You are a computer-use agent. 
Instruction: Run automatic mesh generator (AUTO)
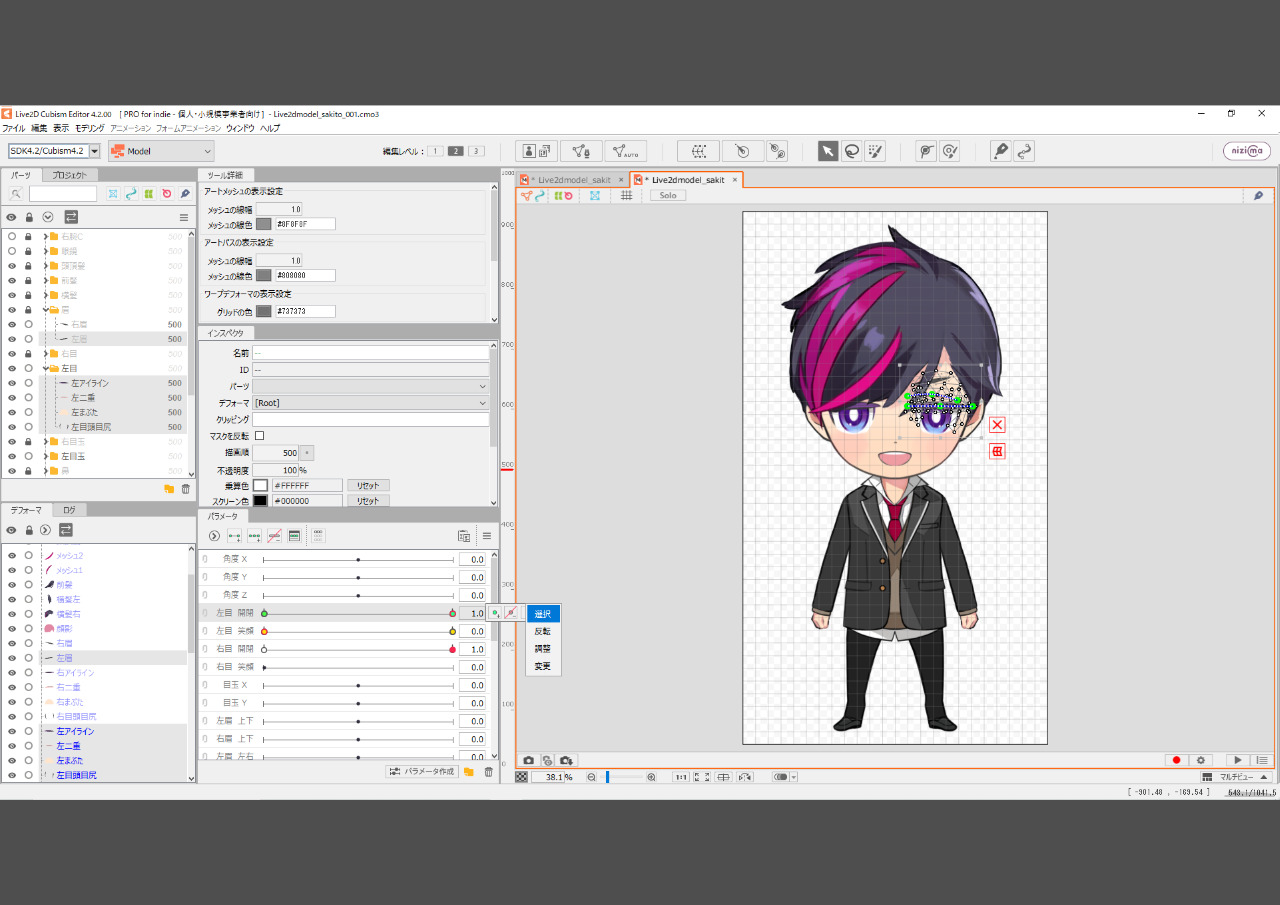coord(626,151)
